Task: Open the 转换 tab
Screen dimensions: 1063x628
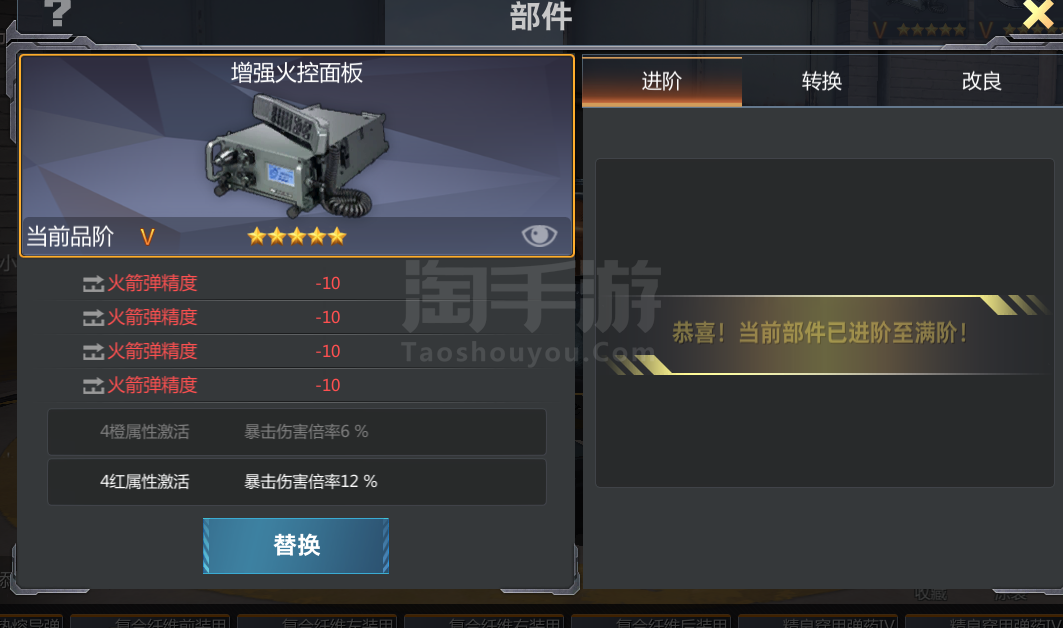Action: tap(822, 81)
